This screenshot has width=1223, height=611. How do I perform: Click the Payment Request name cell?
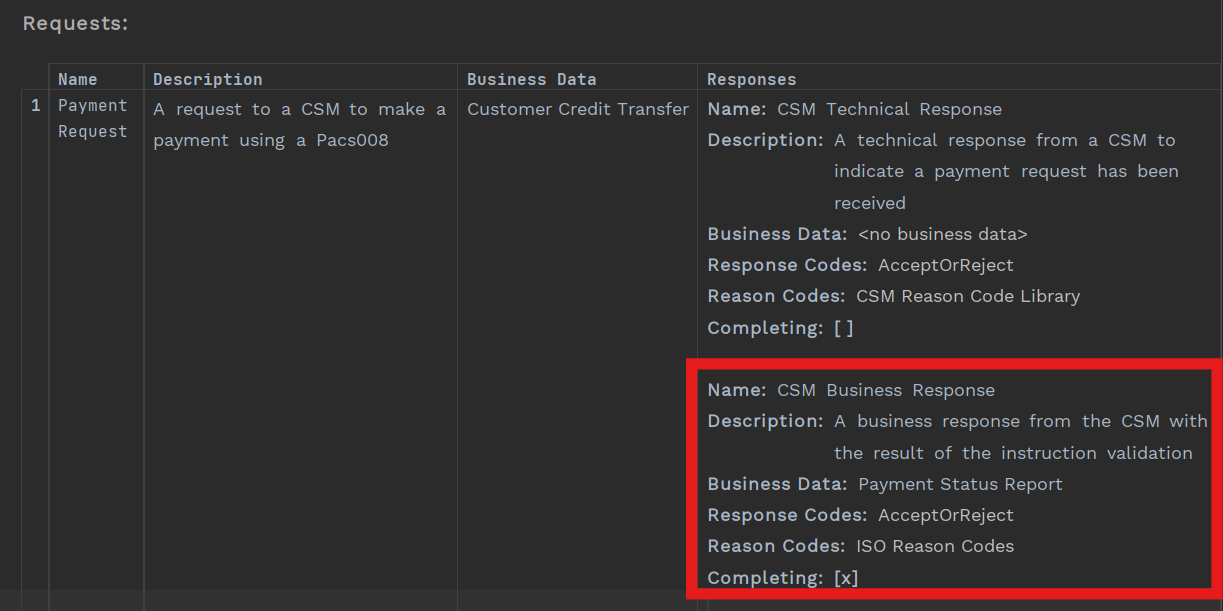tap(93, 118)
